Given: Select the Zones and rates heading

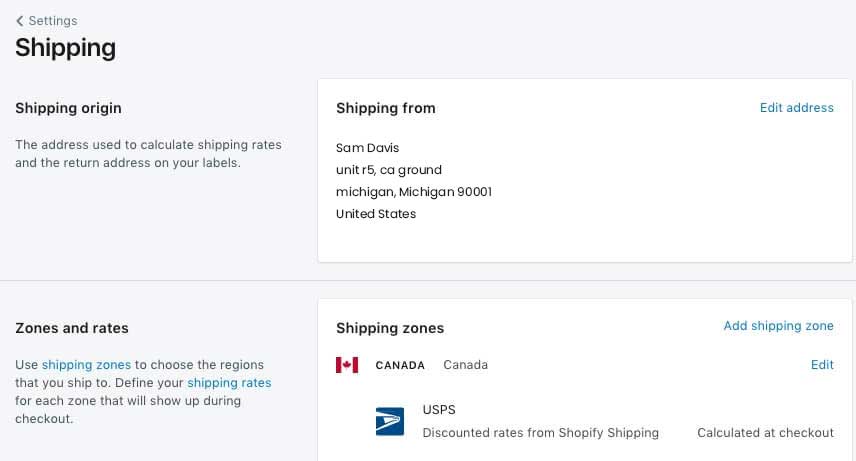Looking at the screenshot, I should 71,328.
